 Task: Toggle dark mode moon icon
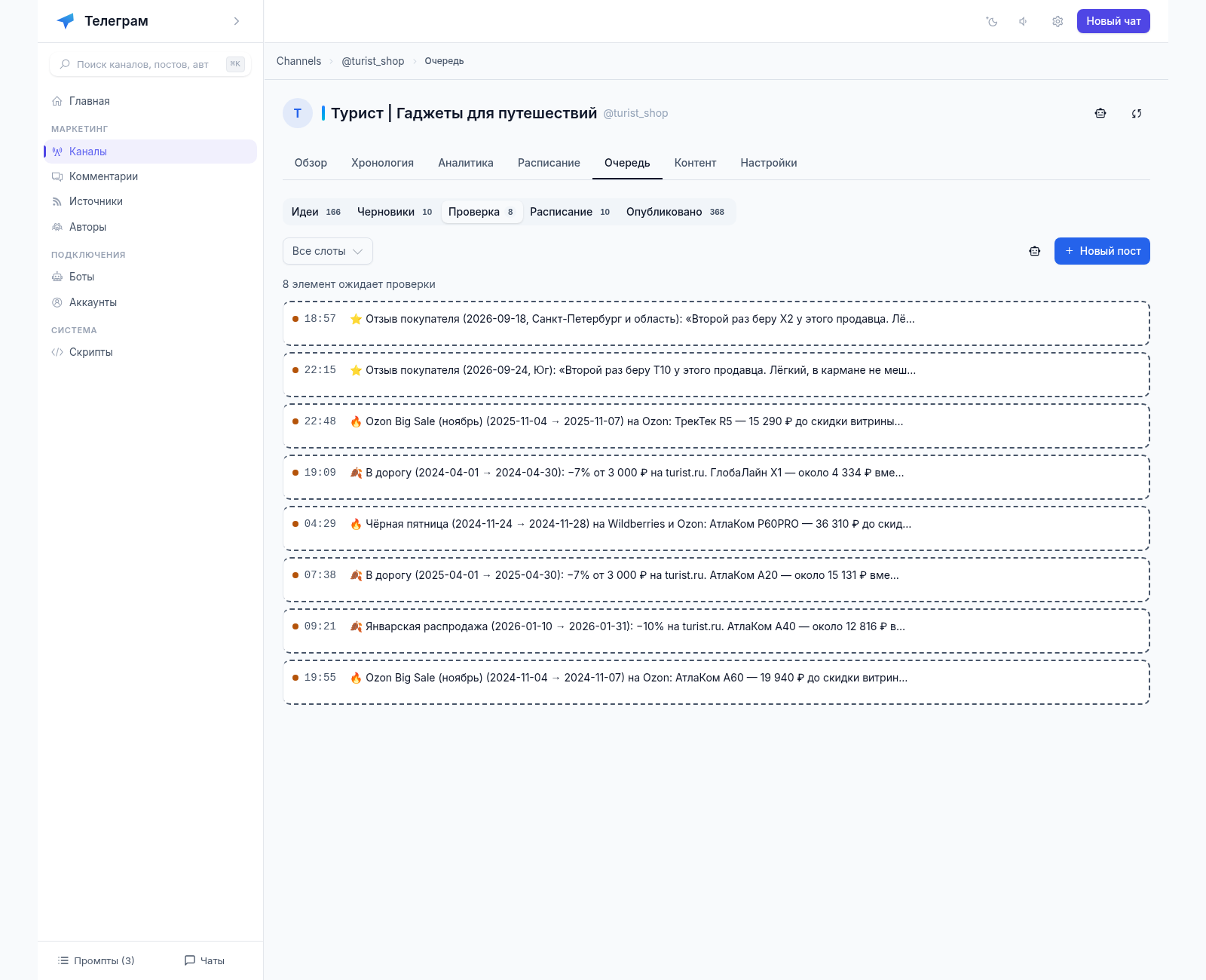(x=992, y=21)
